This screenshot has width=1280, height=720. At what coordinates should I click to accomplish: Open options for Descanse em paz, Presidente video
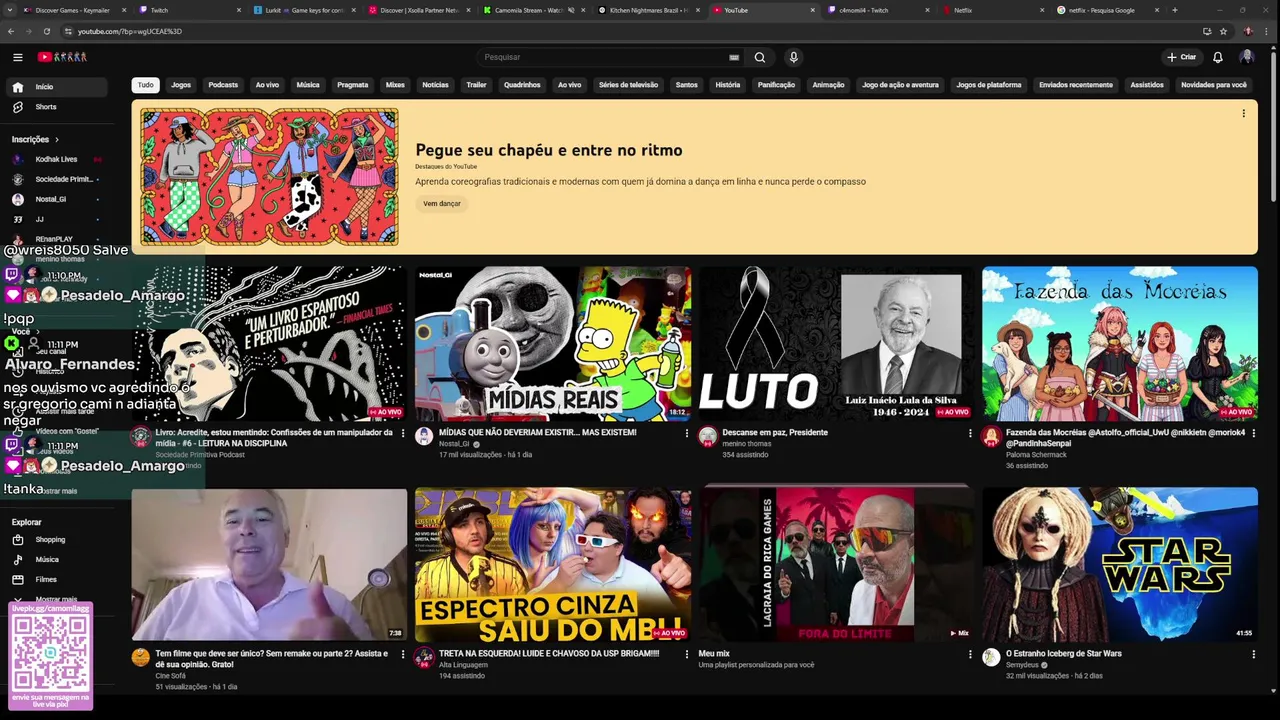coord(970,433)
